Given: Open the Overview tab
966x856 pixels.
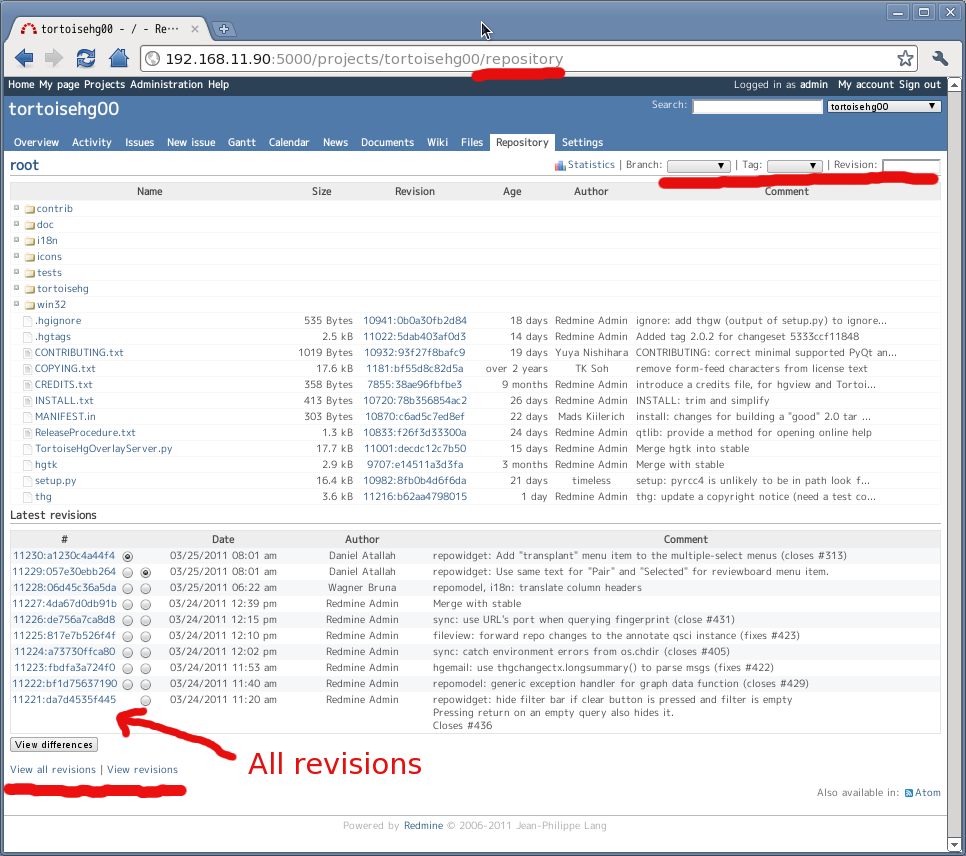Looking at the screenshot, I should click(x=36, y=142).
